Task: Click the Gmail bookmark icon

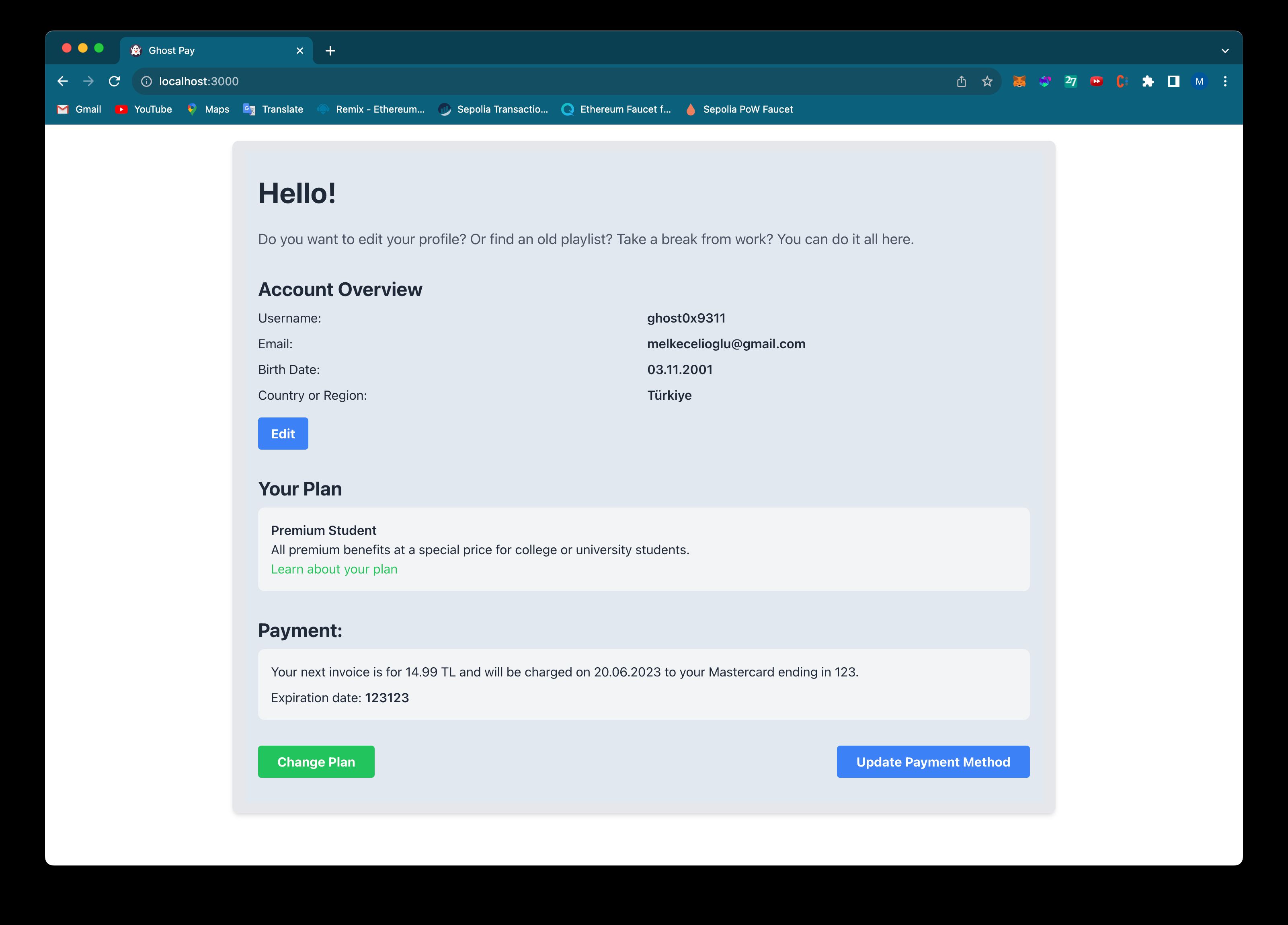Action: click(63, 109)
